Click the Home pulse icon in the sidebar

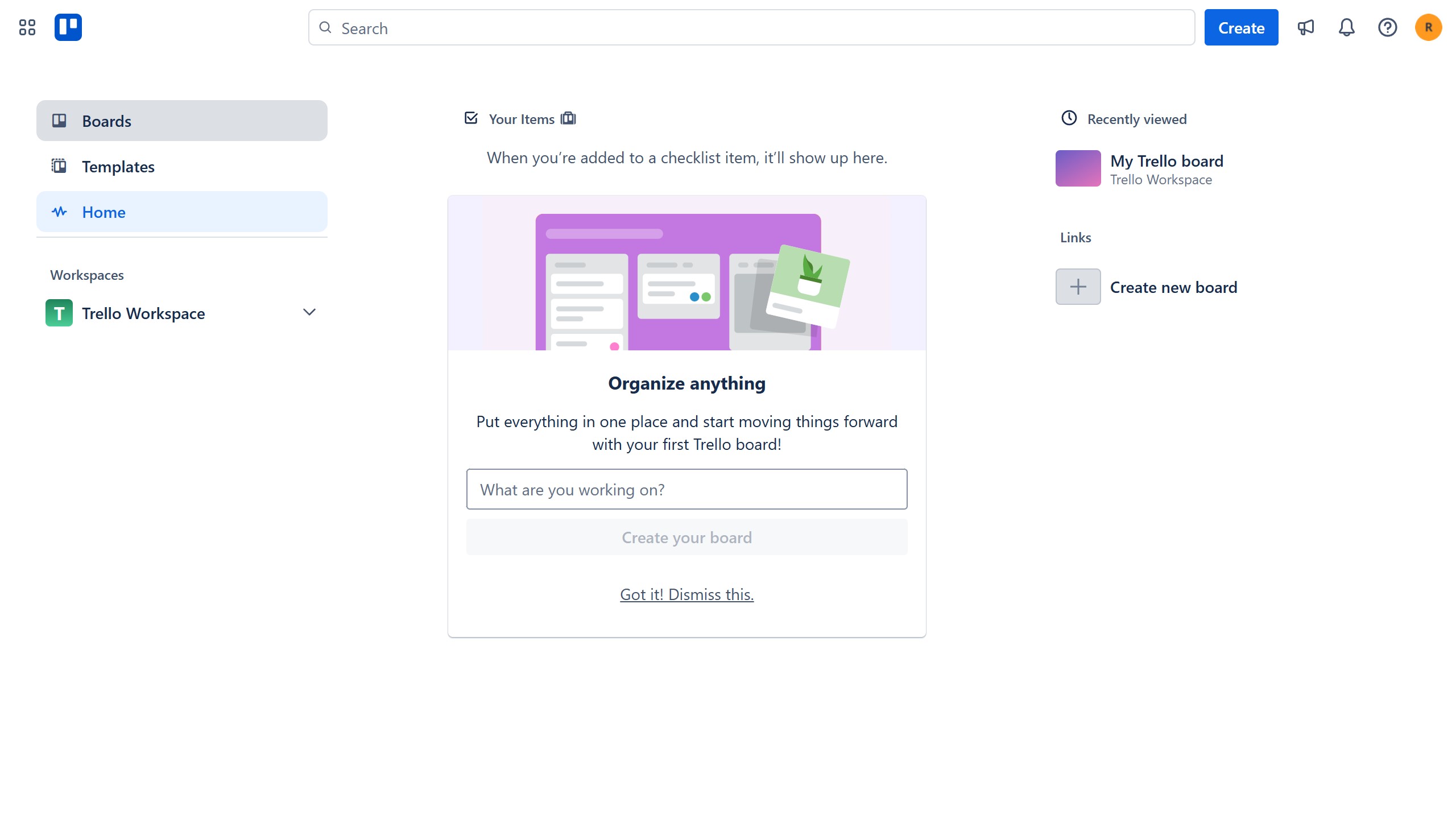coord(60,212)
